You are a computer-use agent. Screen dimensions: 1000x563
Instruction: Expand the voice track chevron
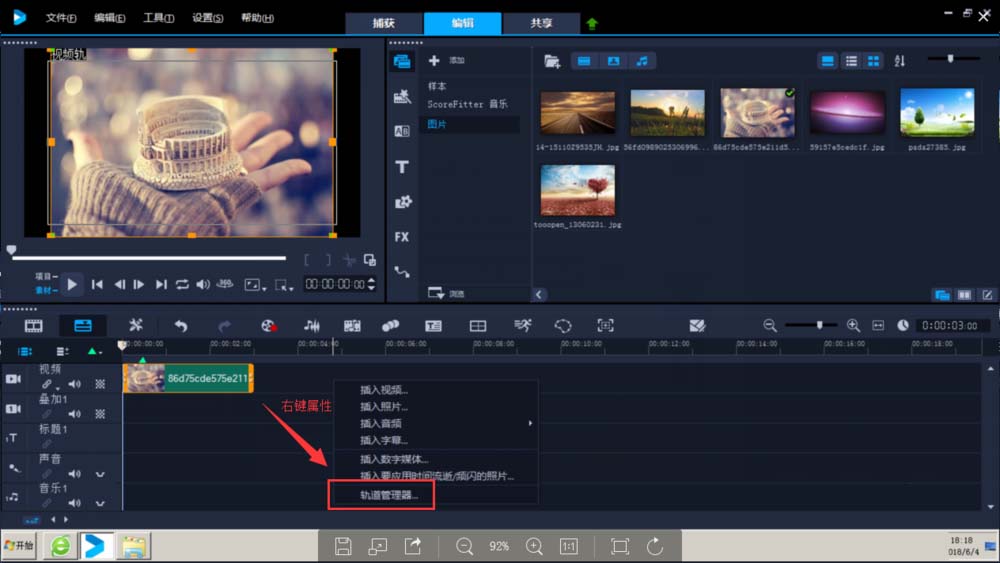(100, 475)
